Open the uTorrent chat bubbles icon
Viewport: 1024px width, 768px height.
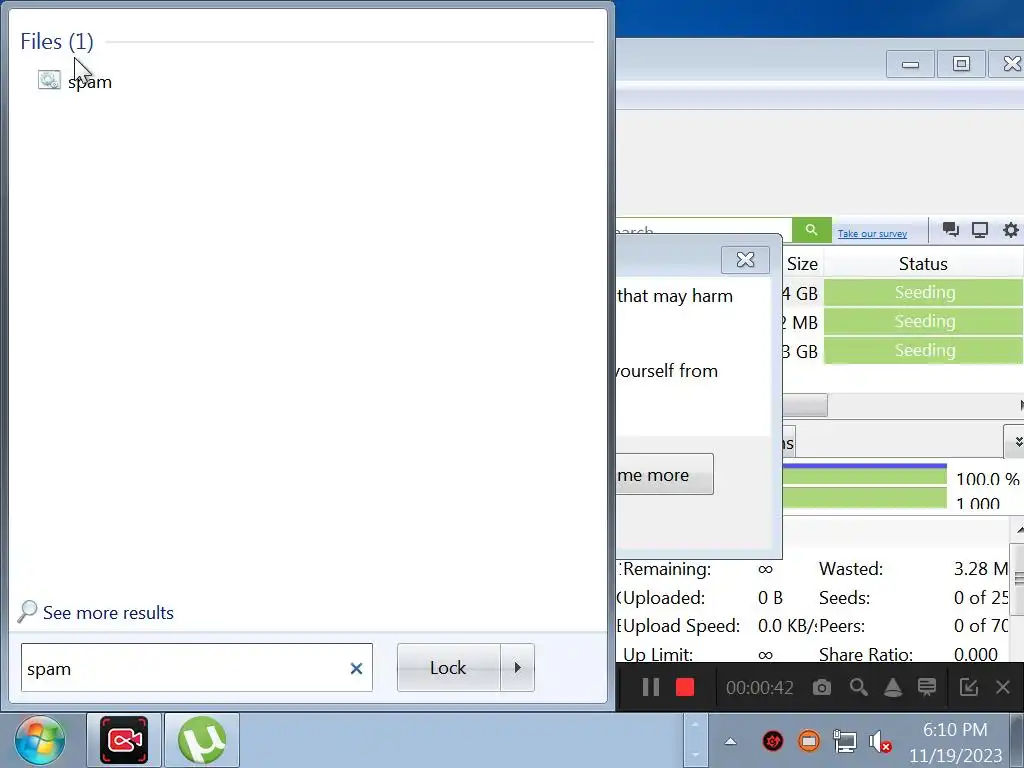[x=951, y=230]
